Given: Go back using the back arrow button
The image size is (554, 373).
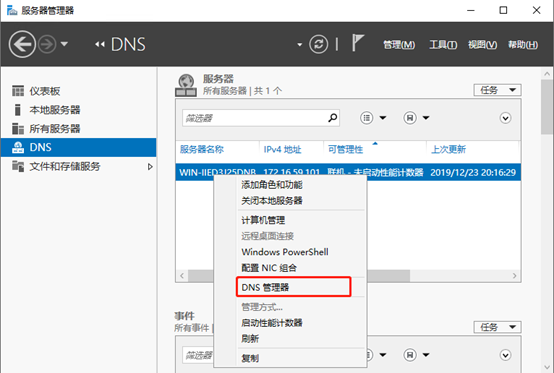Looking at the screenshot, I should click(22, 45).
